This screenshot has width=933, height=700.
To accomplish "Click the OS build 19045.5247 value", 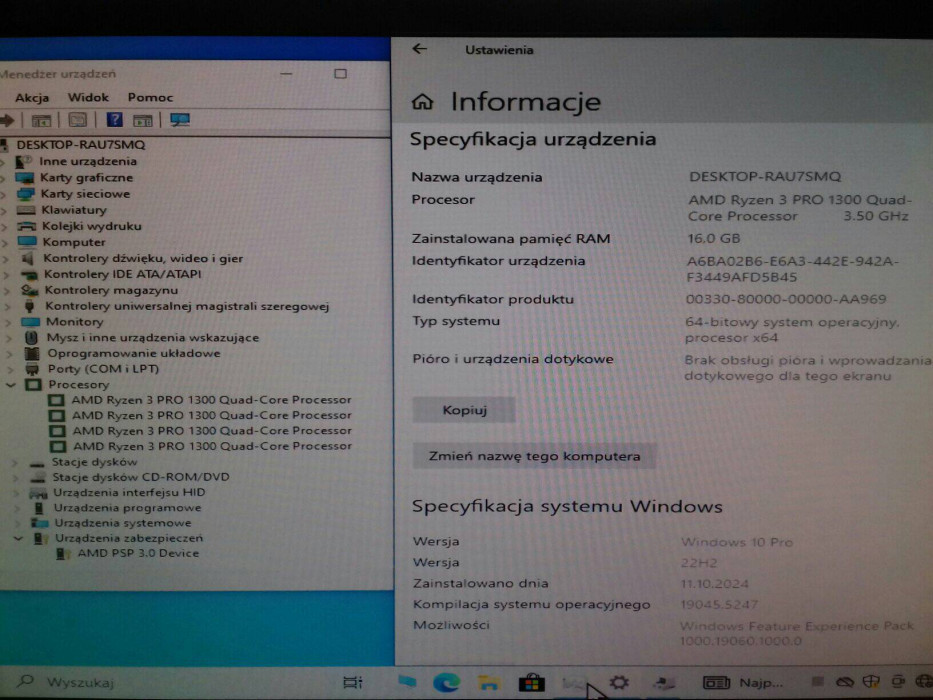I will 719,605.
